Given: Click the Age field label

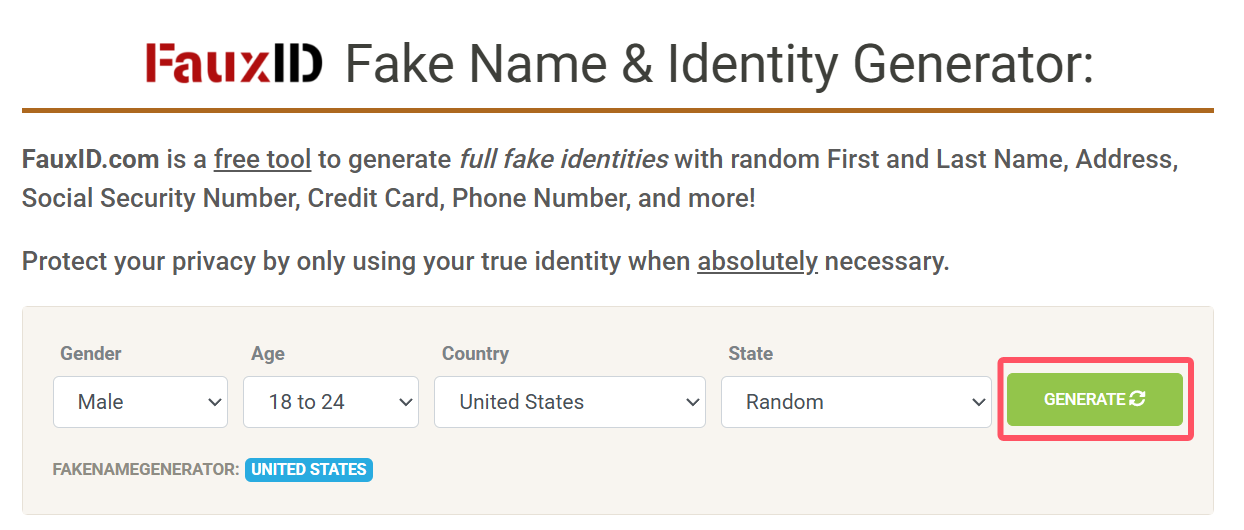Looking at the screenshot, I should (x=268, y=353).
